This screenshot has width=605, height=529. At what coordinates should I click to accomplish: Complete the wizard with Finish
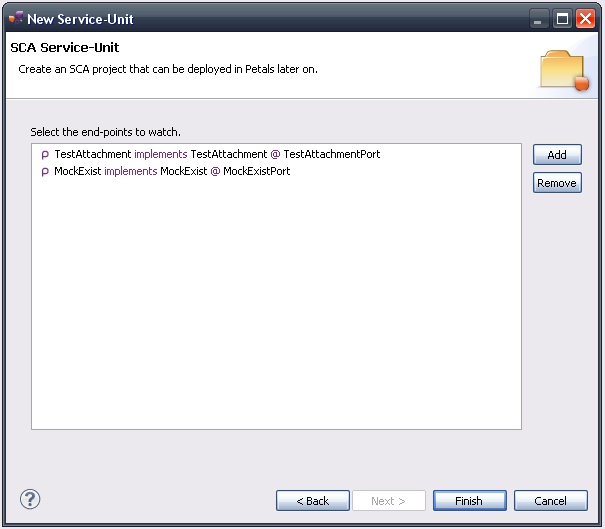pos(469,501)
